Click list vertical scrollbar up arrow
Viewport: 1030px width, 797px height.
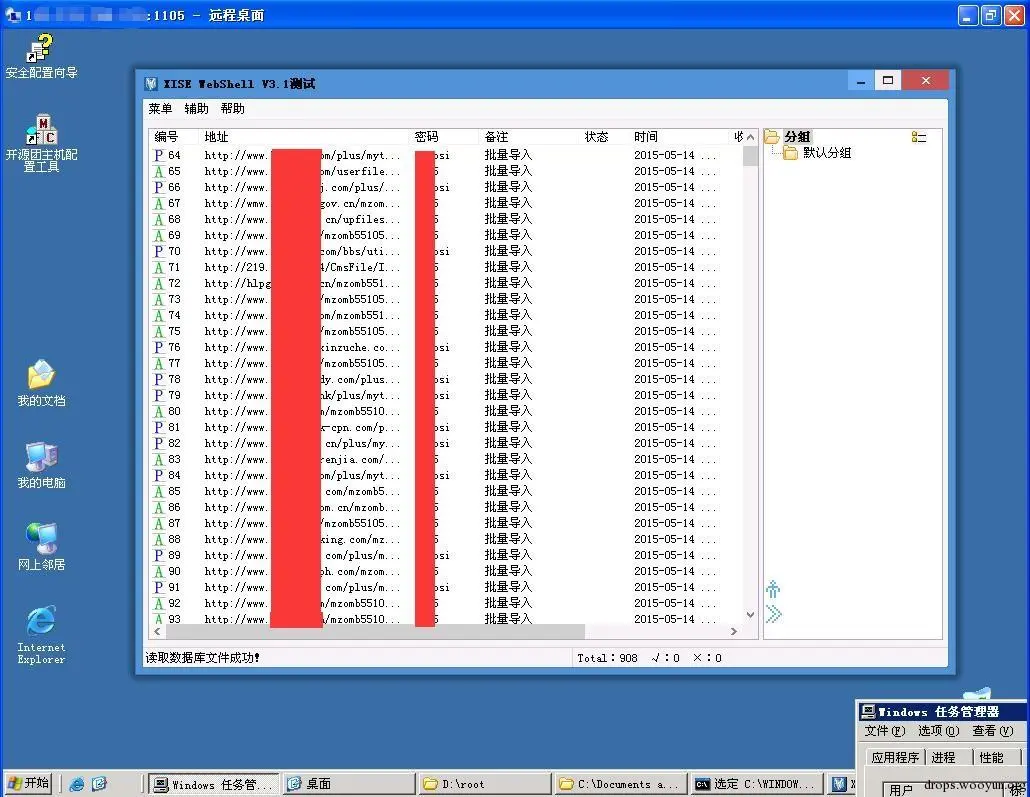(750, 137)
